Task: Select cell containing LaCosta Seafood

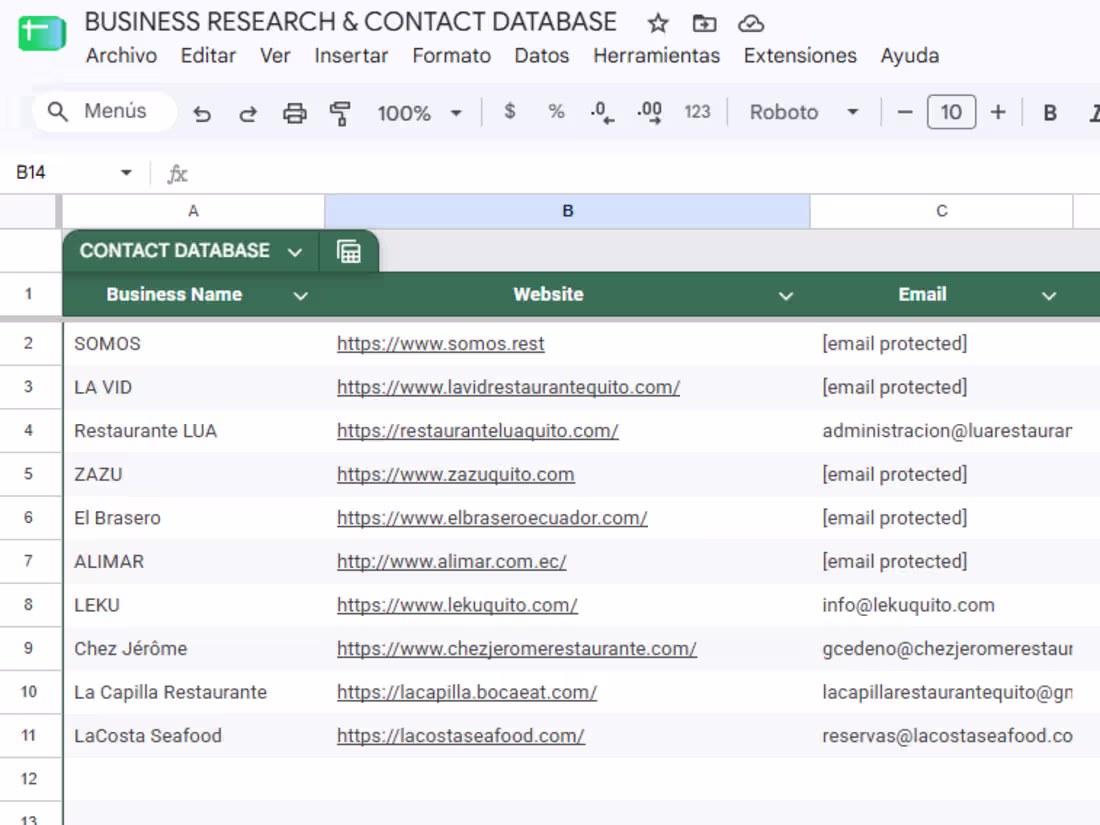Action: 194,735
